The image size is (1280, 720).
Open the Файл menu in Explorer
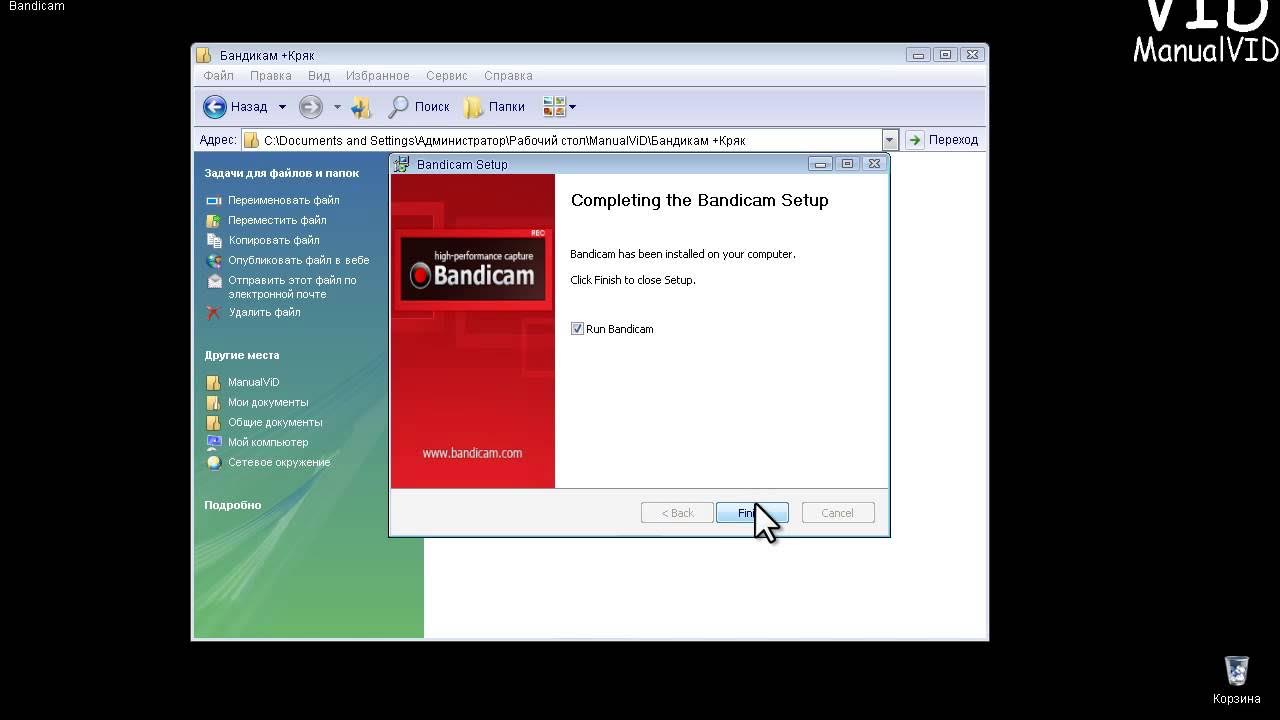[x=218, y=76]
